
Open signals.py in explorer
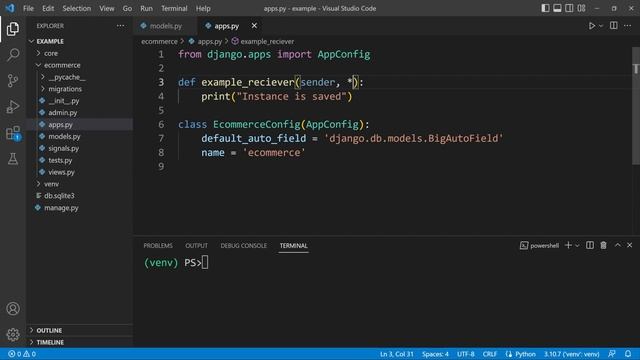pyautogui.click(x=63, y=148)
